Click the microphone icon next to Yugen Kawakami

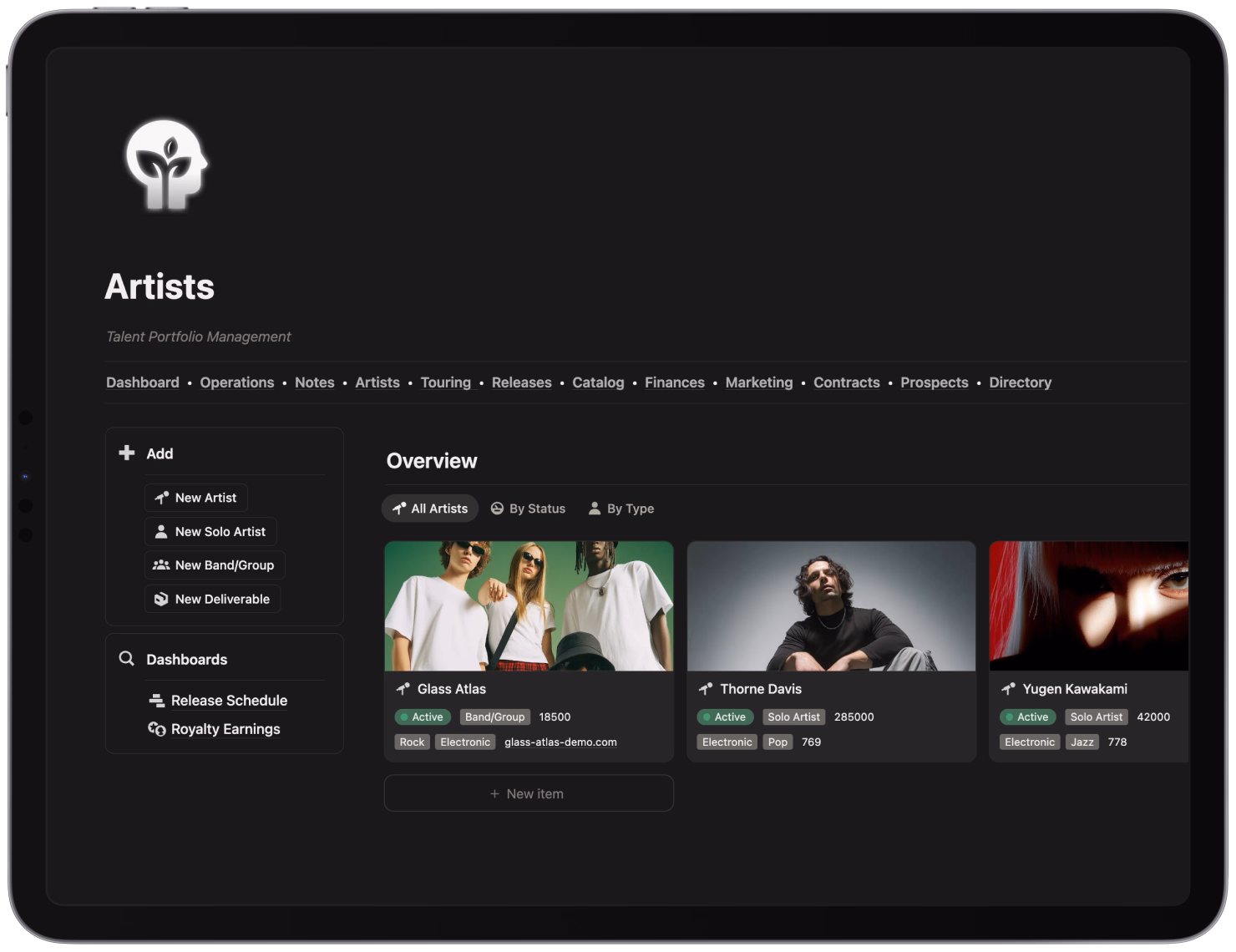[1008, 689]
